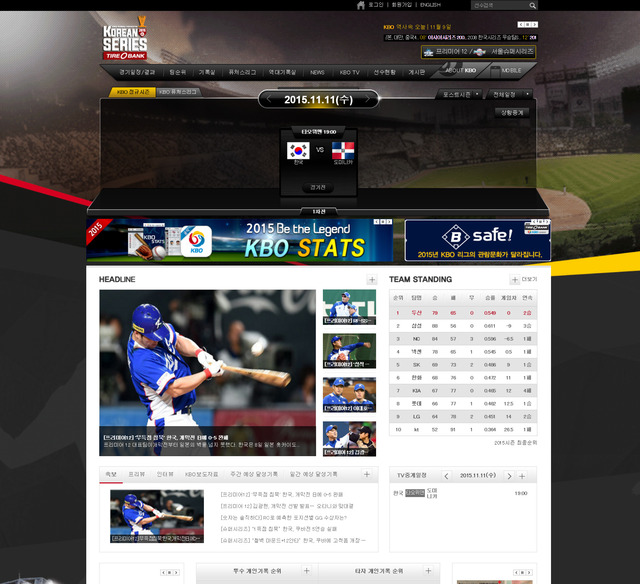Click the KBO app icon in the KBO STATS banner

196,242
